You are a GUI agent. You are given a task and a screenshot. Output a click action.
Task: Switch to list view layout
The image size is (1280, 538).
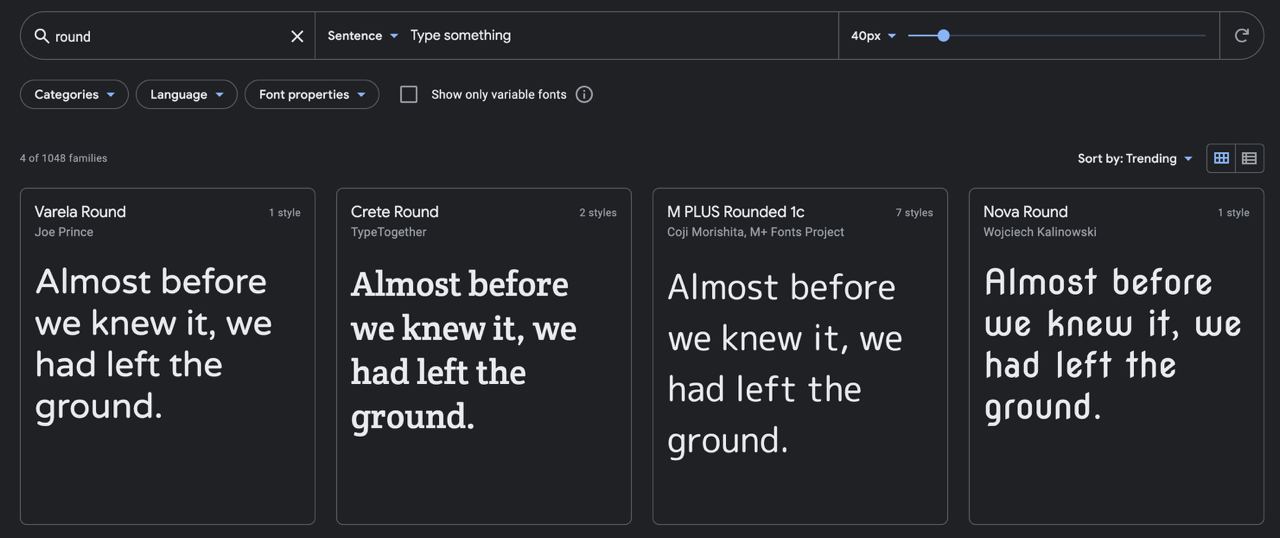(1249, 158)
